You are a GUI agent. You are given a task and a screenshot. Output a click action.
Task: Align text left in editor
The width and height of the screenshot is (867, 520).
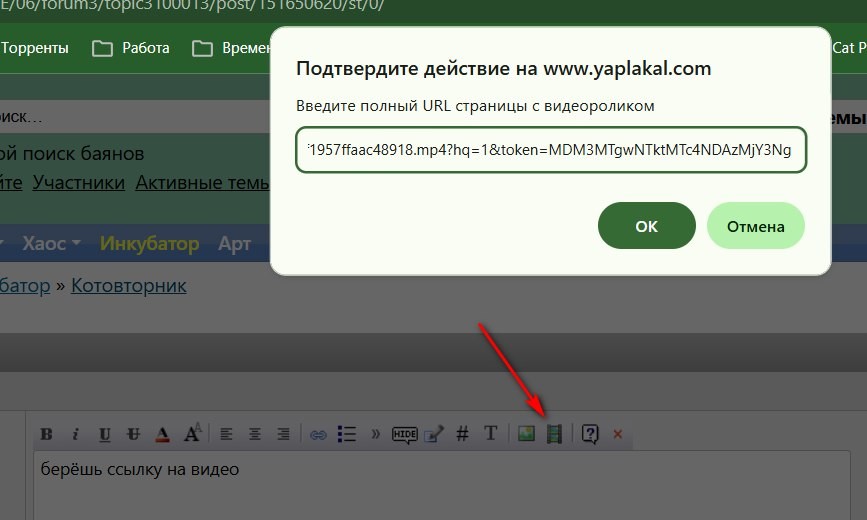226,434
